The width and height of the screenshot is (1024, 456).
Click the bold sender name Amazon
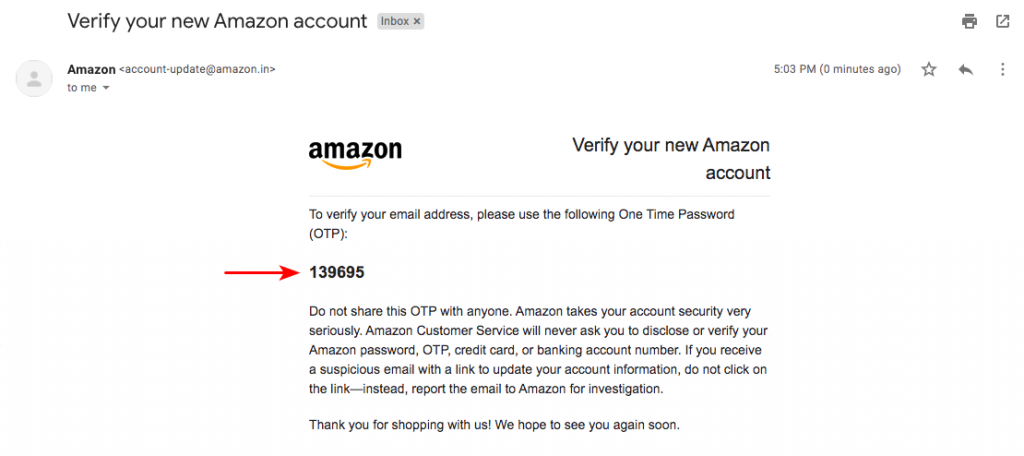pos(90,70)
